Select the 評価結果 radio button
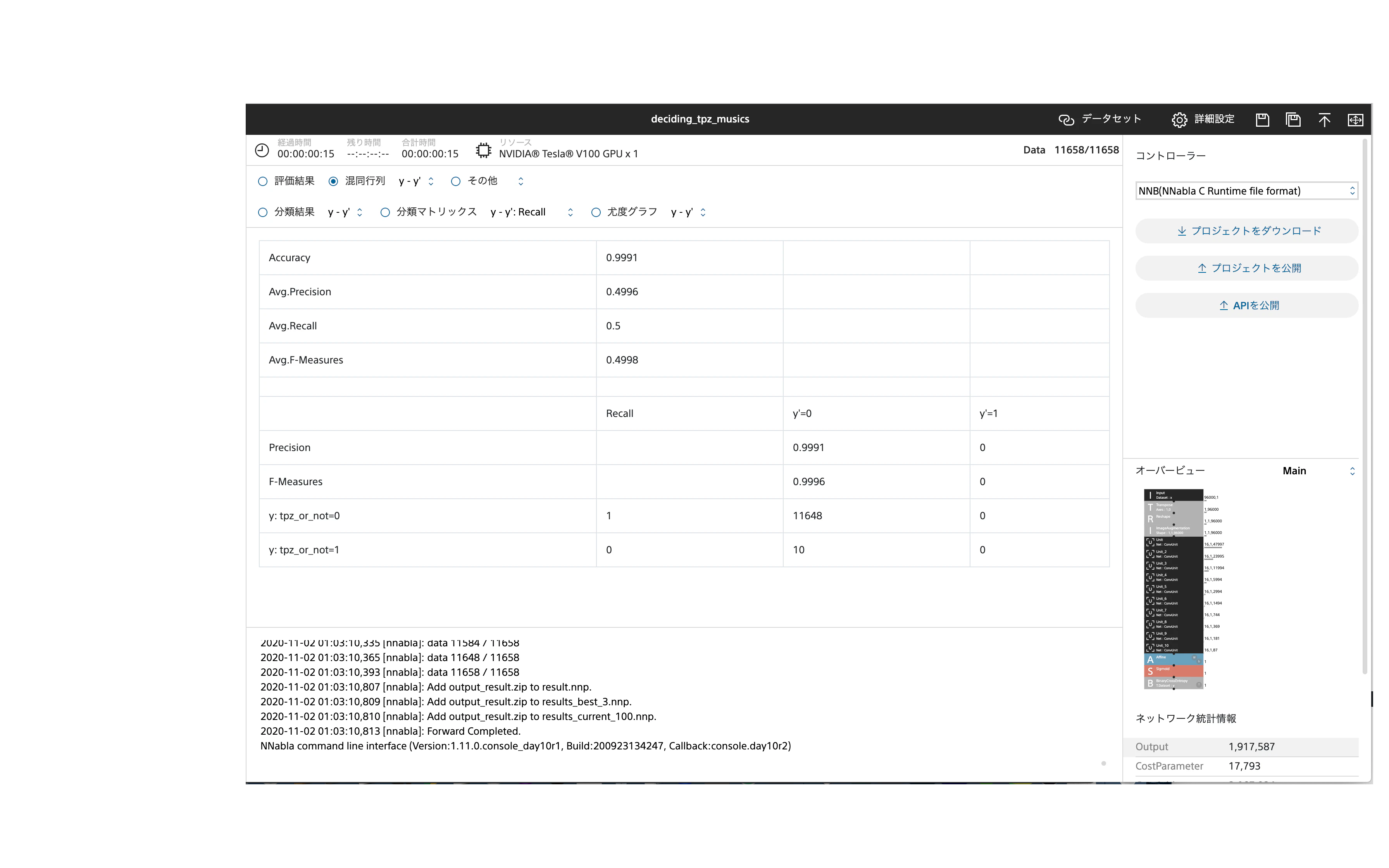The height and width of the screenshot is (868, 1389). click(x=263, y=181)
